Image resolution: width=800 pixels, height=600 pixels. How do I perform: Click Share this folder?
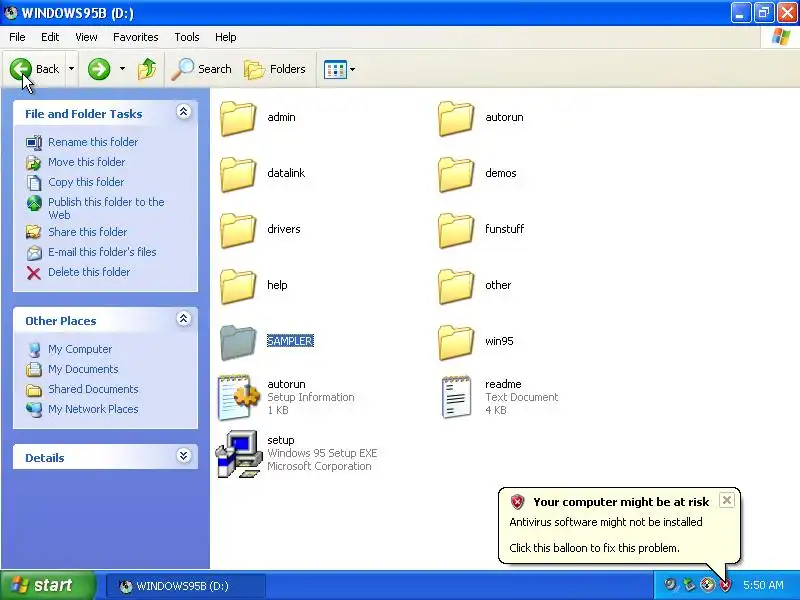coord(87,232)
